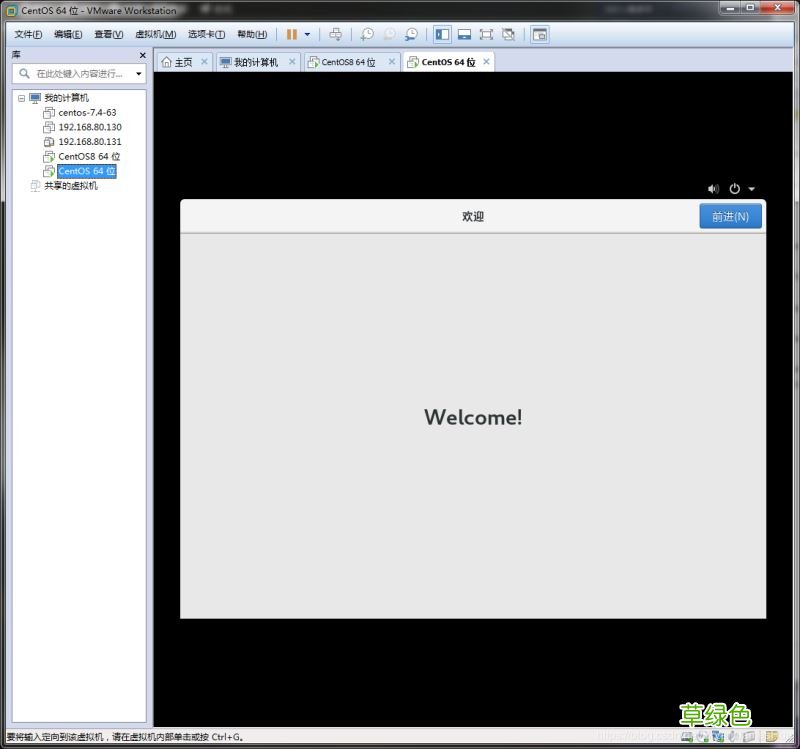The height and width of the screenshot is (749, 800).
Task: Toggle the thumbnail bar view icon
Action: pyautogui.click(x=464, y=34)
